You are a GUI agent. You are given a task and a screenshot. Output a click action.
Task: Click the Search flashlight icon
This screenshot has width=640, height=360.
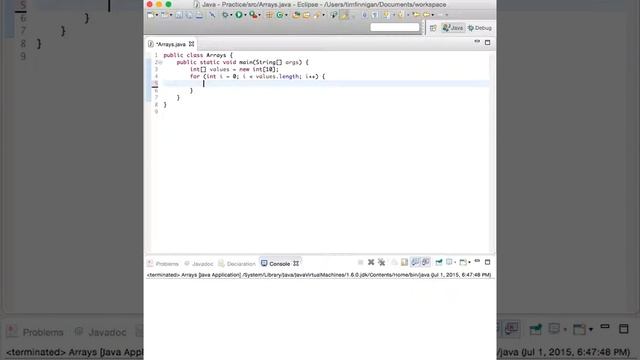pos(317,15)
